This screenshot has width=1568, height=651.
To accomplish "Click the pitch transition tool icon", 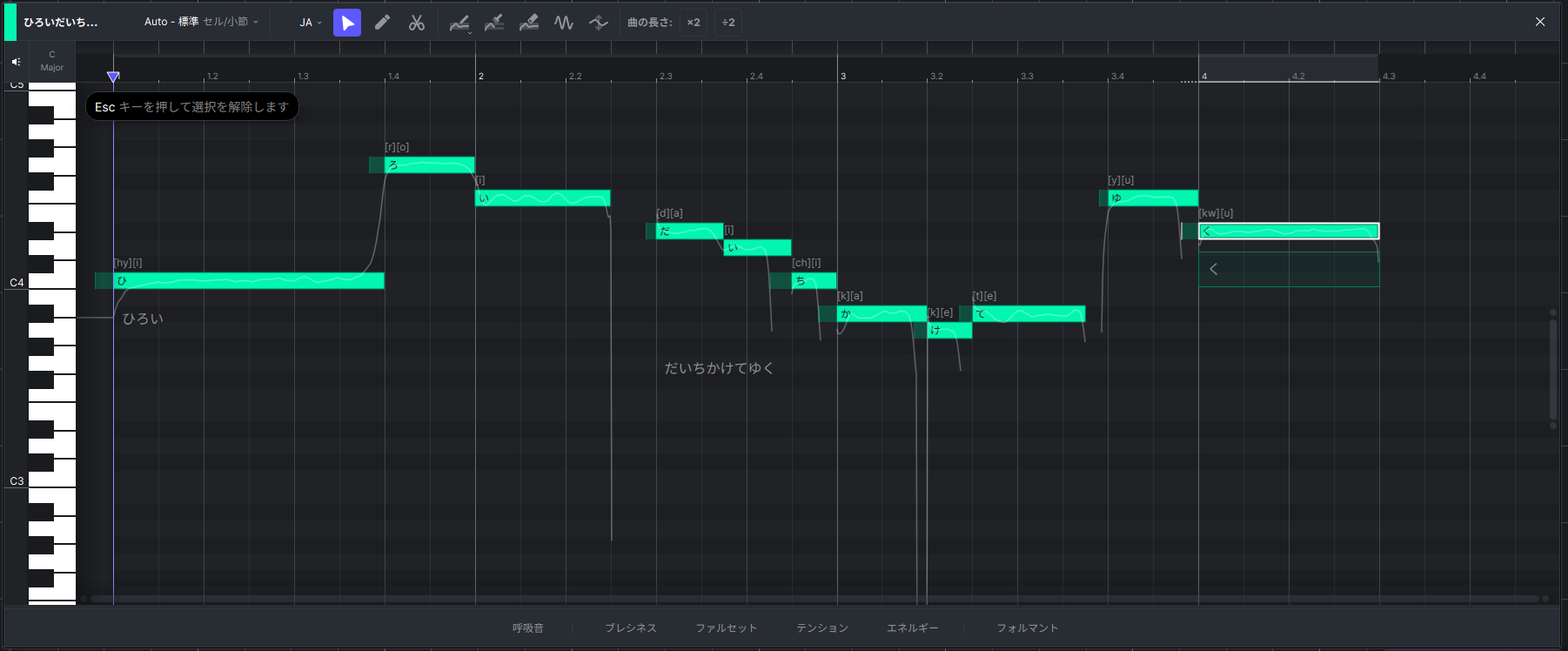I will click(x=599, y=23).
